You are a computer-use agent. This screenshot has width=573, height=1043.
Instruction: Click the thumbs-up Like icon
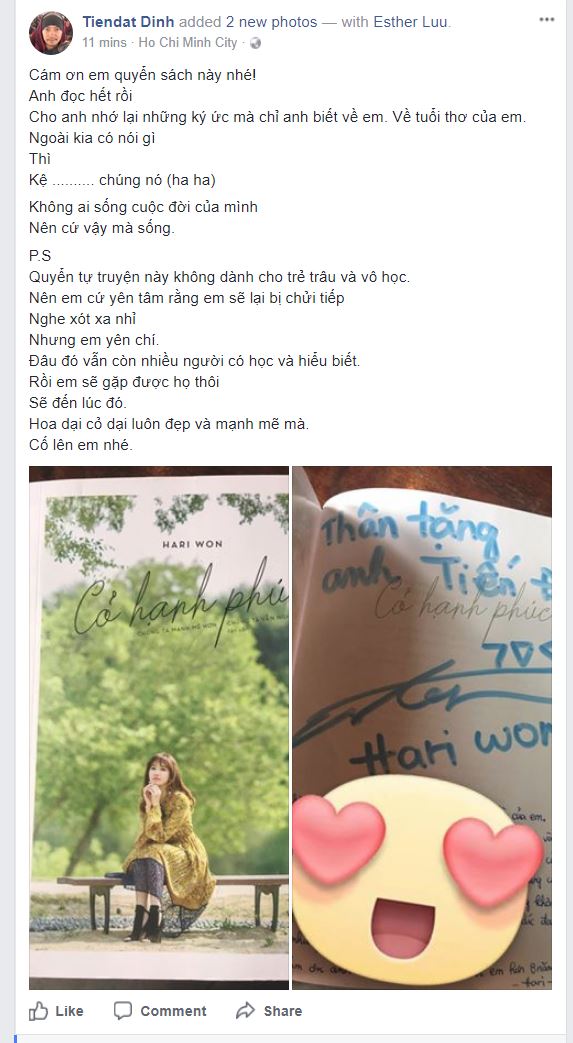point(39,1011)
